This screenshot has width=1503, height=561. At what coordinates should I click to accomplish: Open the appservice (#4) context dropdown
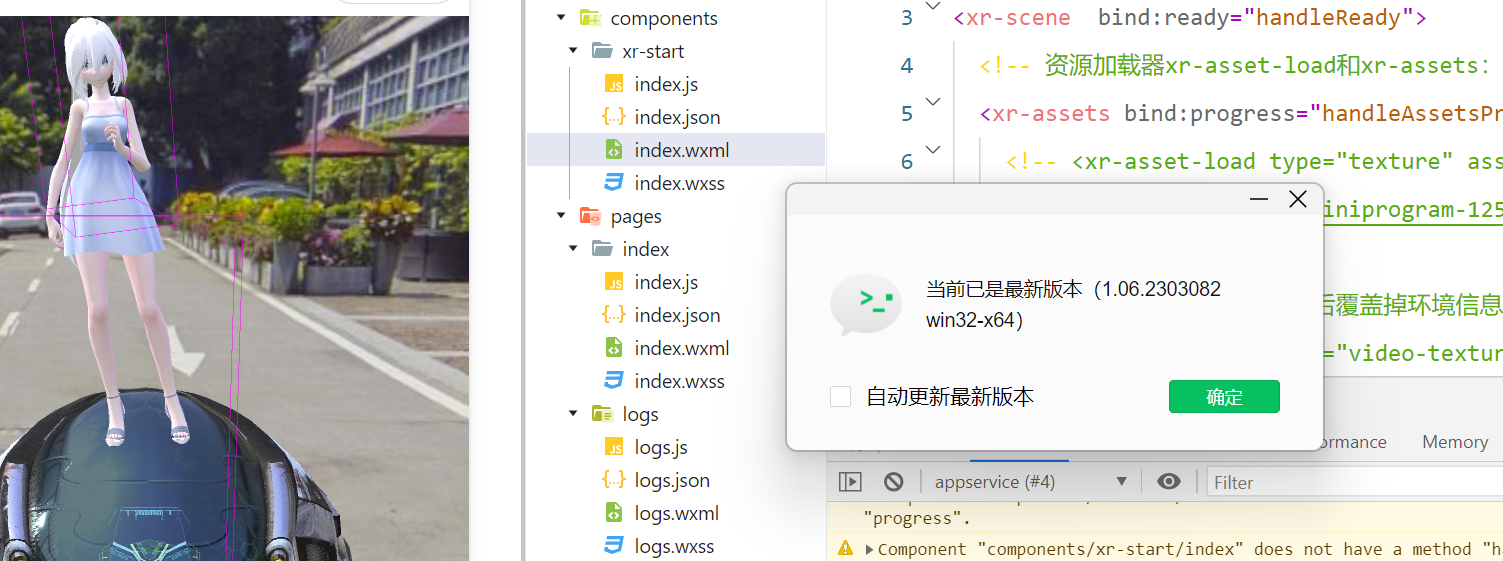coord(1030,482)
